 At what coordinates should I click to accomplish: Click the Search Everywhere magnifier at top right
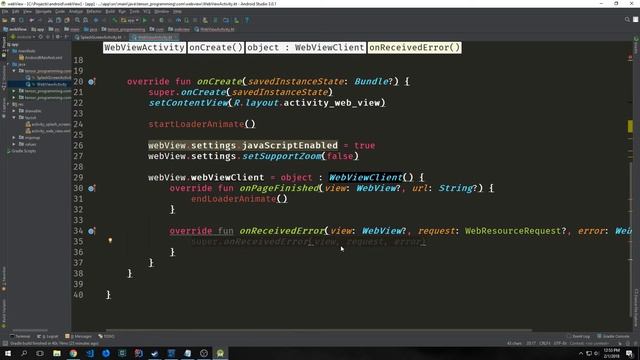627,20
